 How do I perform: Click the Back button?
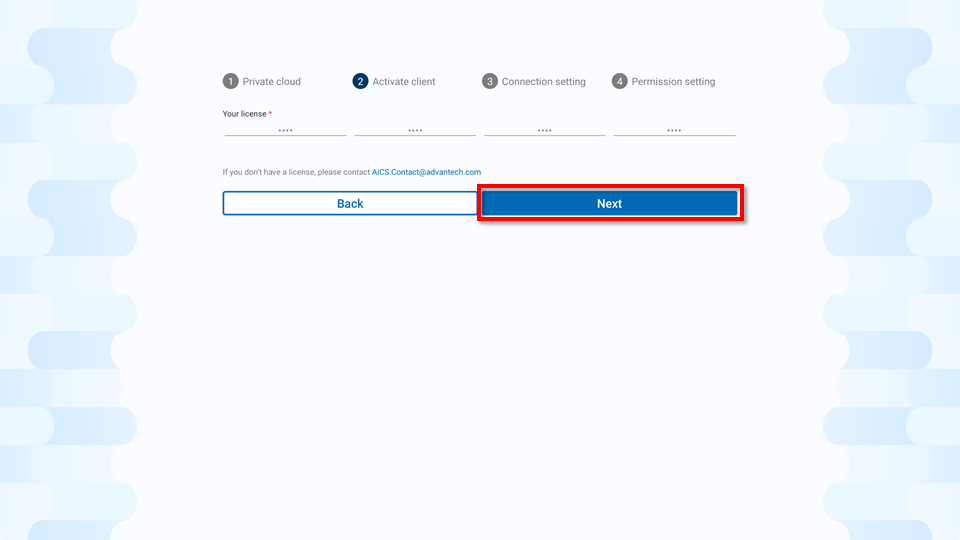coord(350,203)
